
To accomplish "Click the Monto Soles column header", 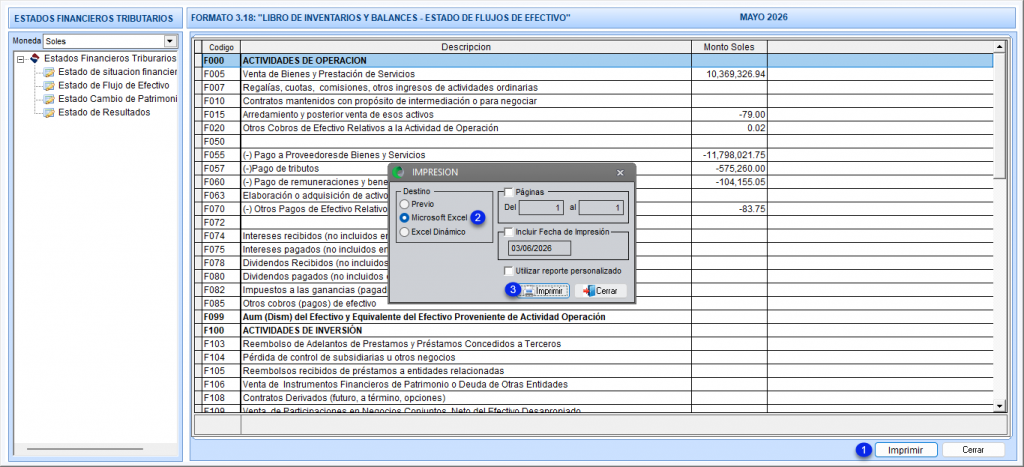I will click(729, 47).
